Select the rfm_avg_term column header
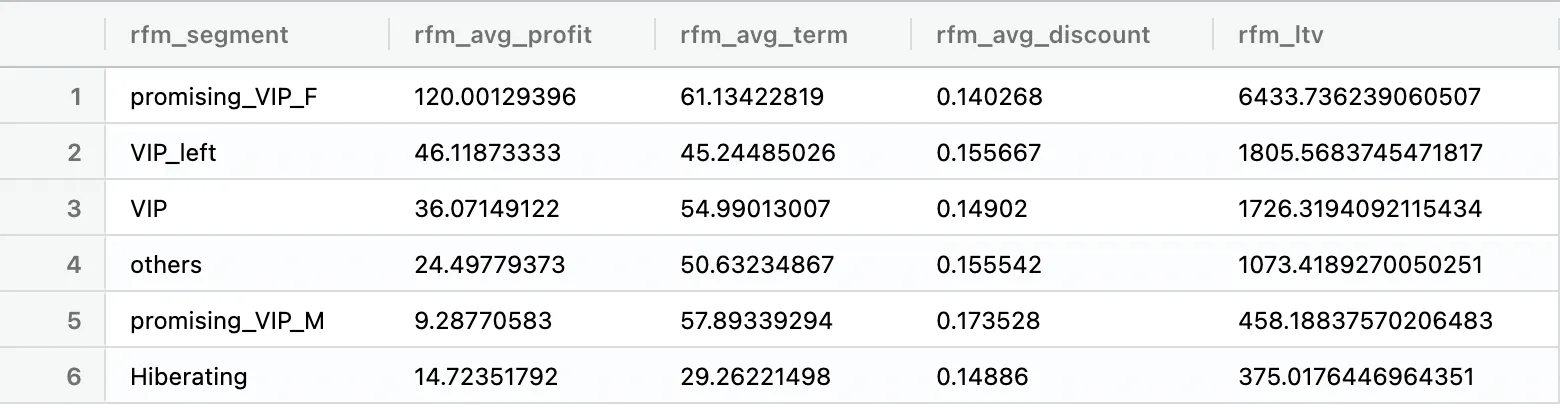 tap(764, 35)
